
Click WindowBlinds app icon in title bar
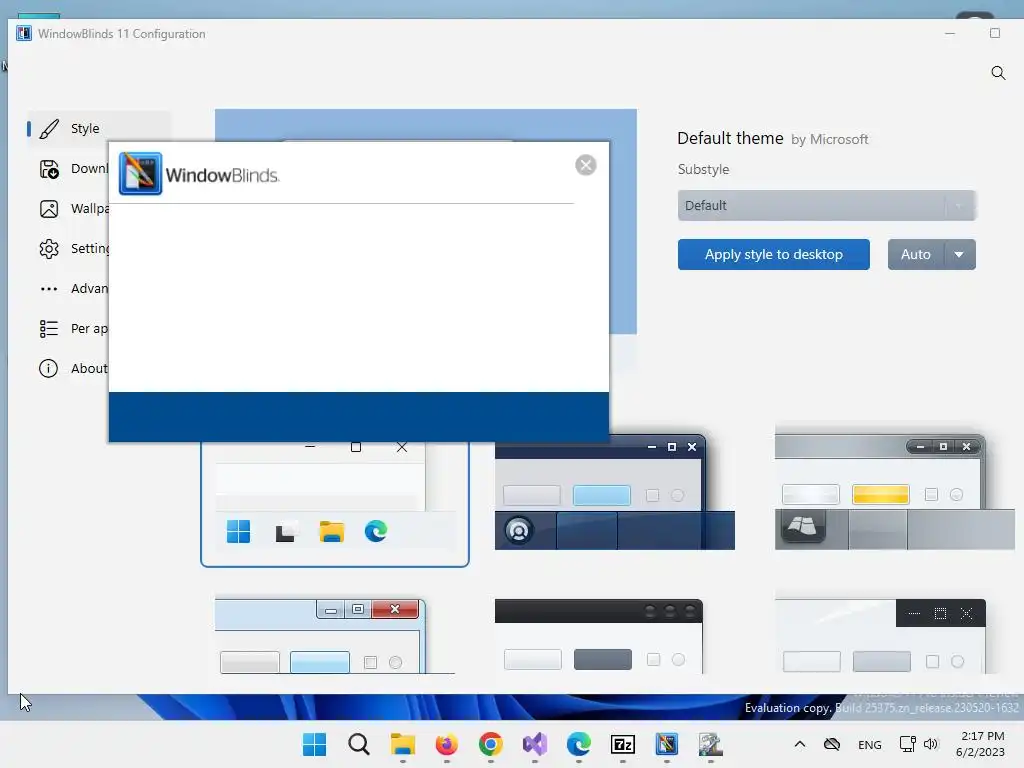click(x=24, y=33)
